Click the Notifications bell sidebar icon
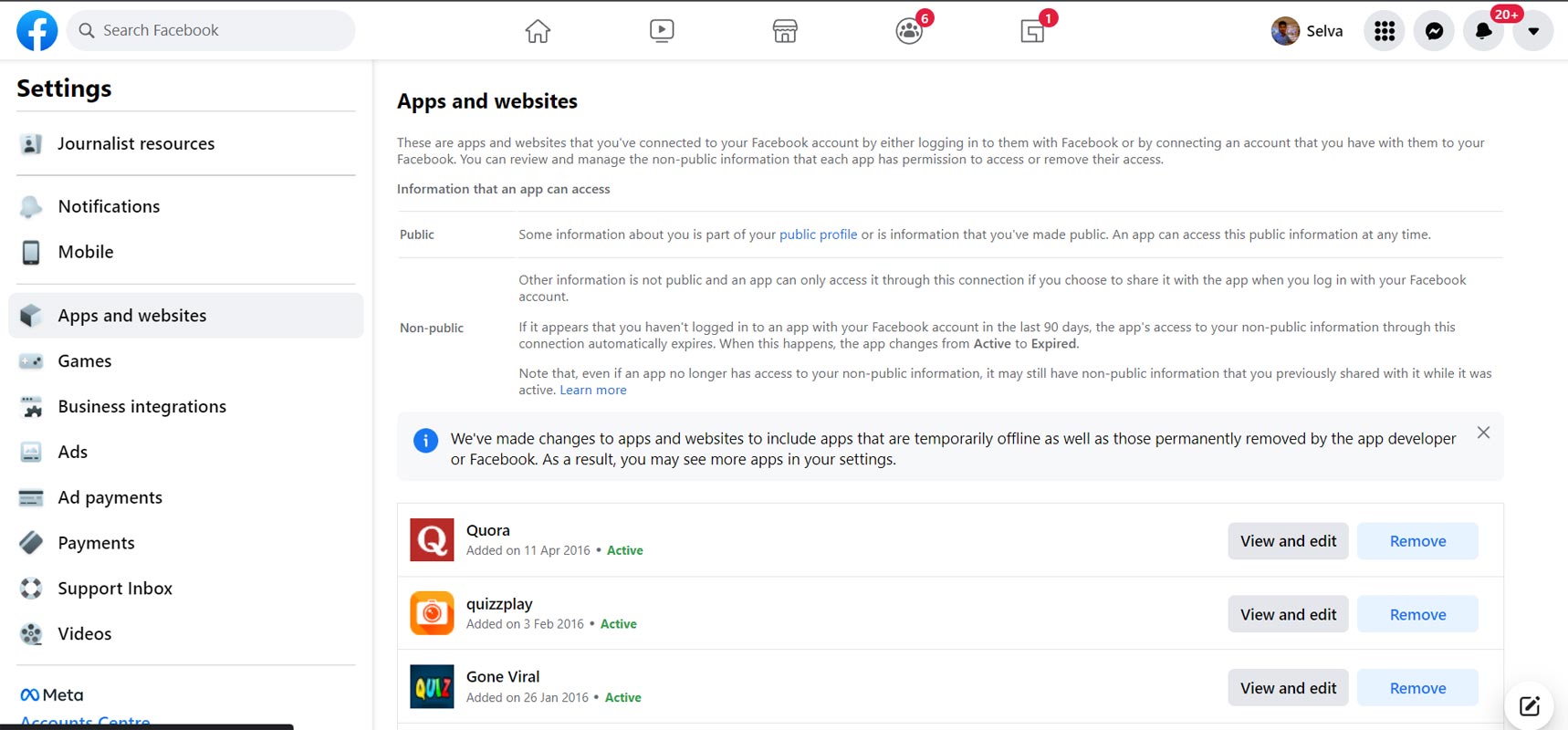The width and height of the screenshot is (1568, 730). point(31,206)
